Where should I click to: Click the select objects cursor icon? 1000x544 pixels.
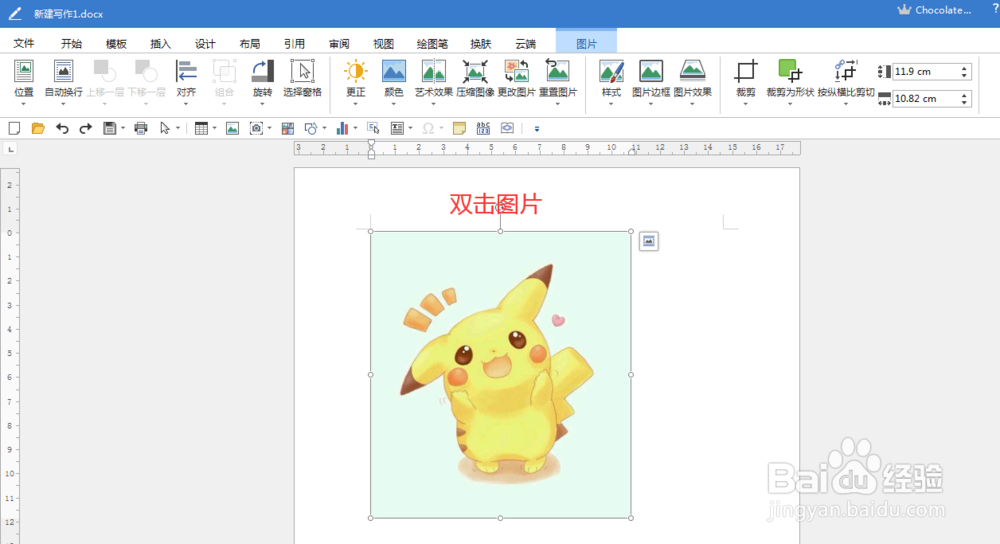pyautogui.click(x=165, y=128)
